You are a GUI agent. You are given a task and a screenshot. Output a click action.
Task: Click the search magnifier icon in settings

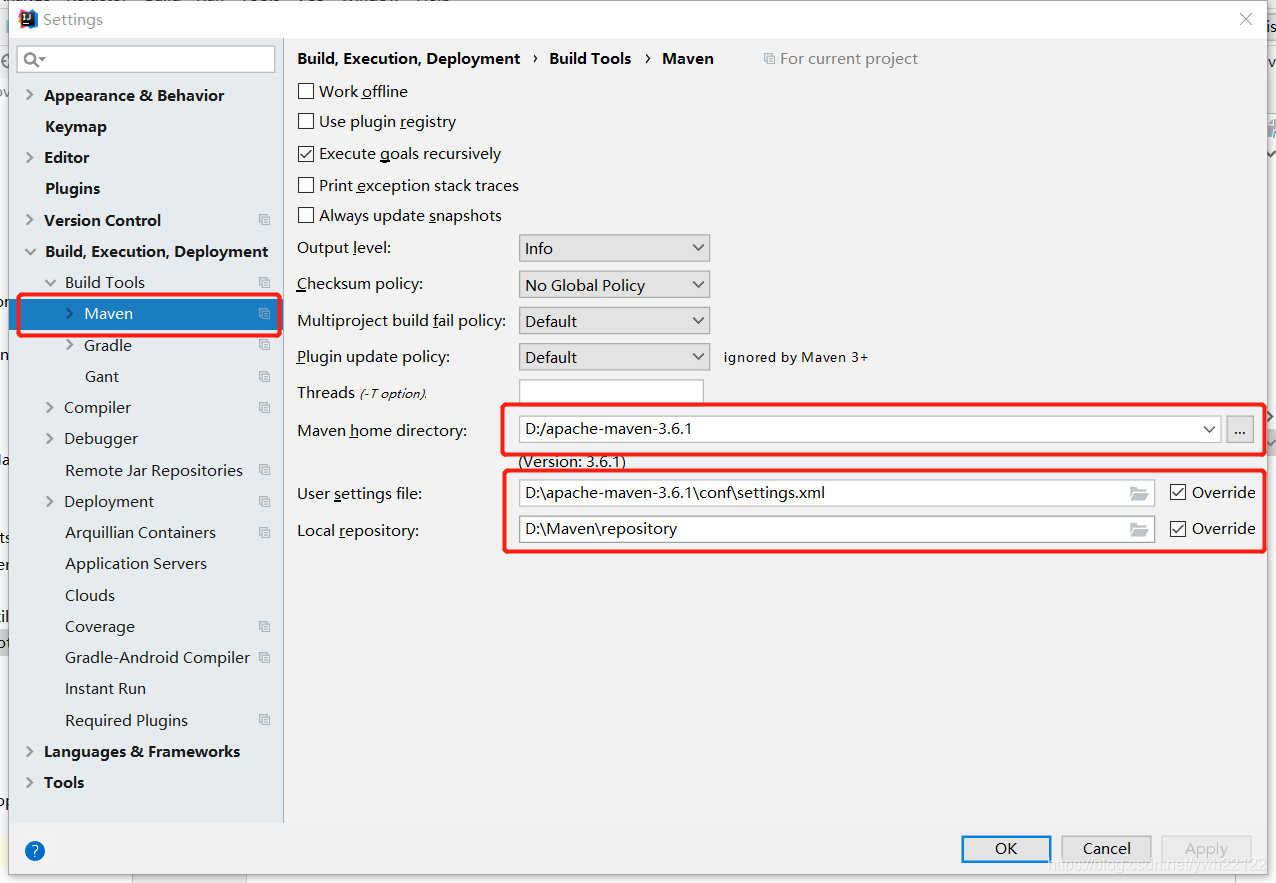coord(34,59)
